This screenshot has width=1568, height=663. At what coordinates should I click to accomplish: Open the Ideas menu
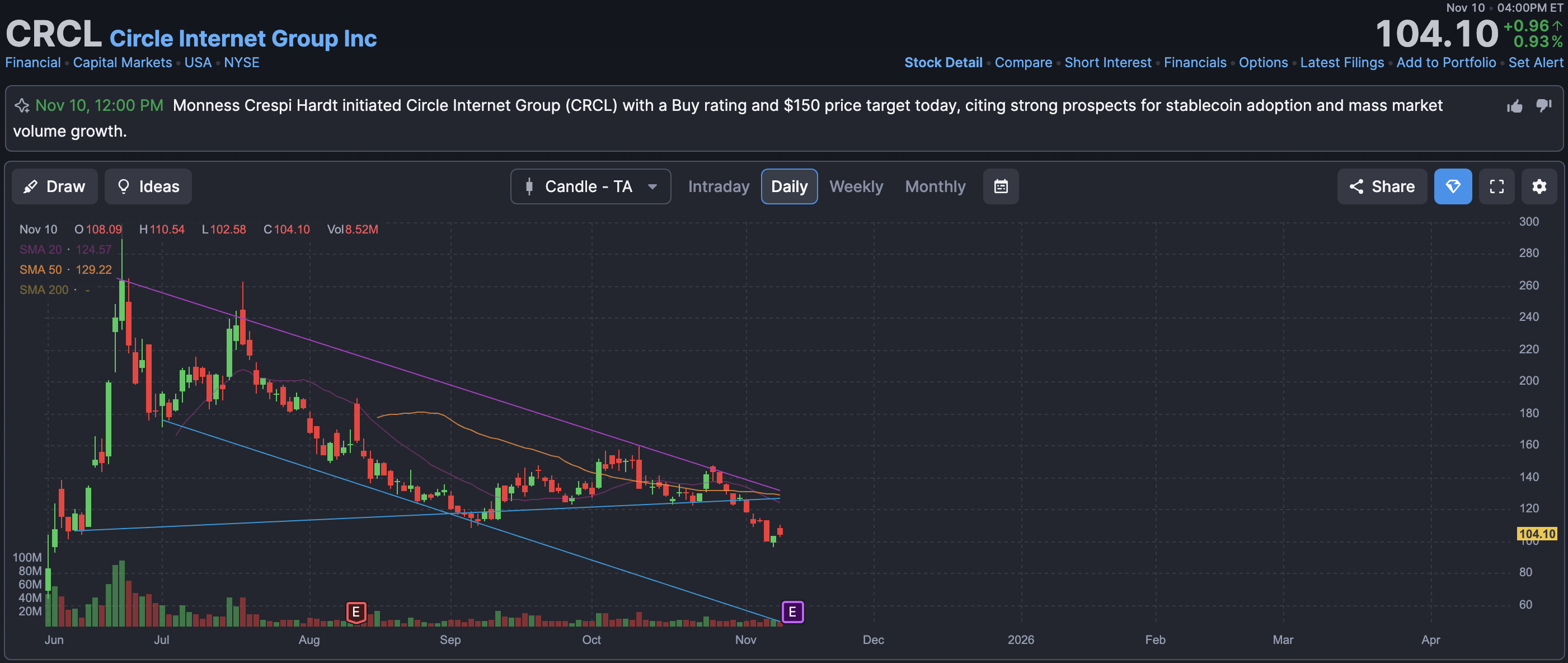[148, 186]
